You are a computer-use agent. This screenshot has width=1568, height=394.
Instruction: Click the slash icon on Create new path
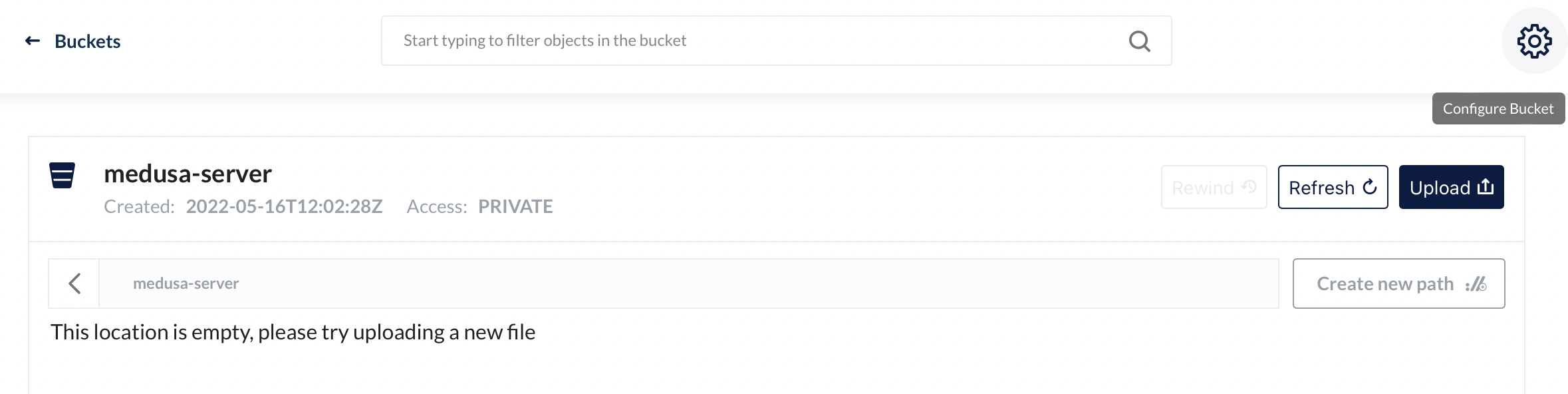[1476, 284]
